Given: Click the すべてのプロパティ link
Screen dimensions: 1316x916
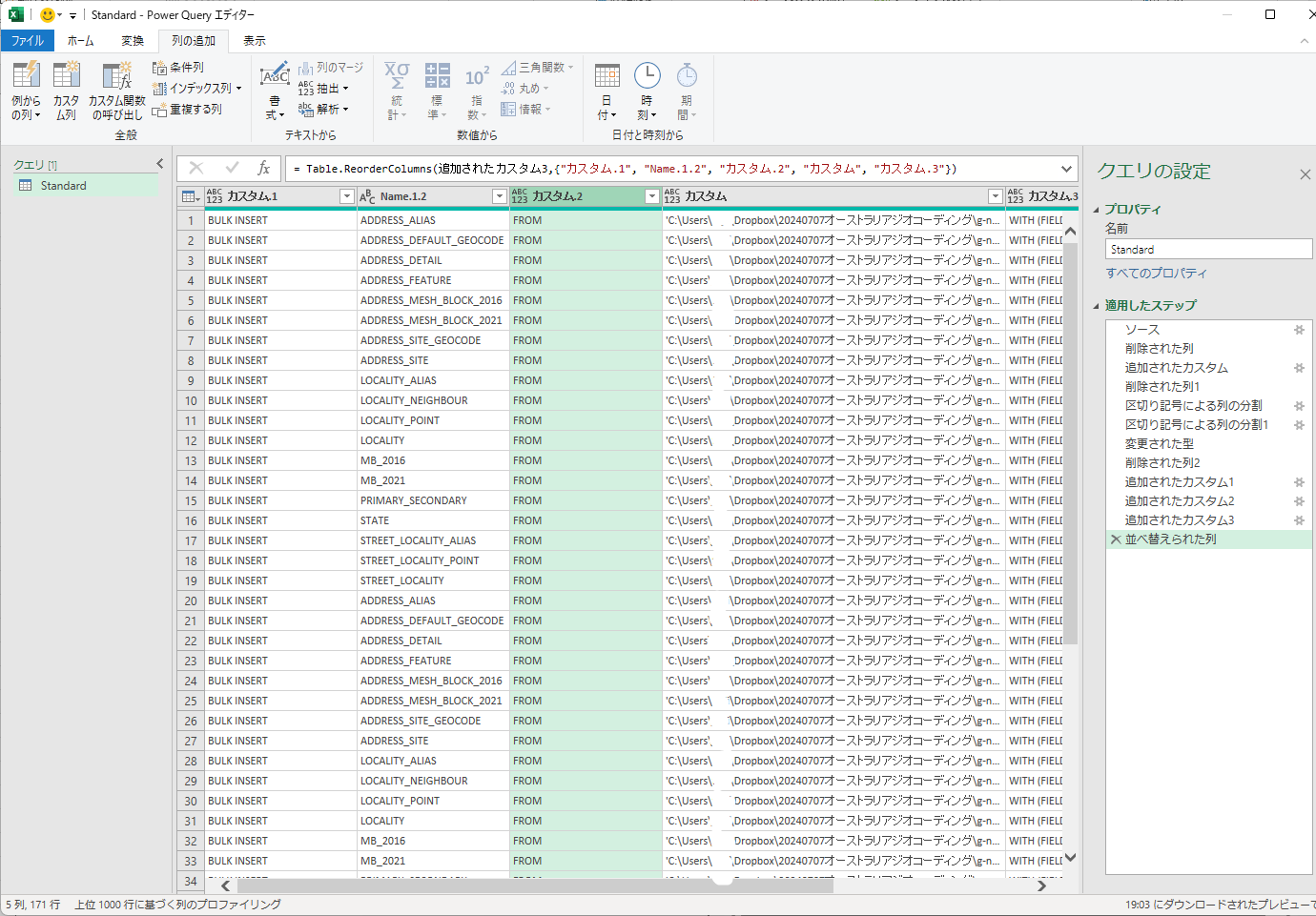Looking at the screenshot, I should click(1156, 274).
